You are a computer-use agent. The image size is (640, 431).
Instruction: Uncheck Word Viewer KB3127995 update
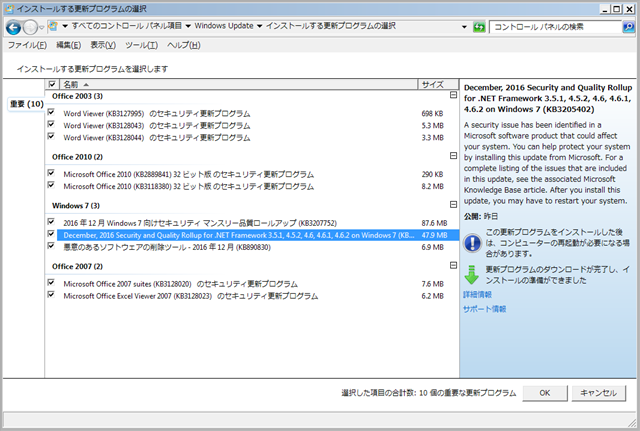(x=51, y=112)
